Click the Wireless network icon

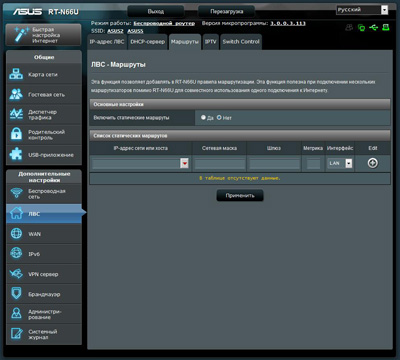[16, 193]
